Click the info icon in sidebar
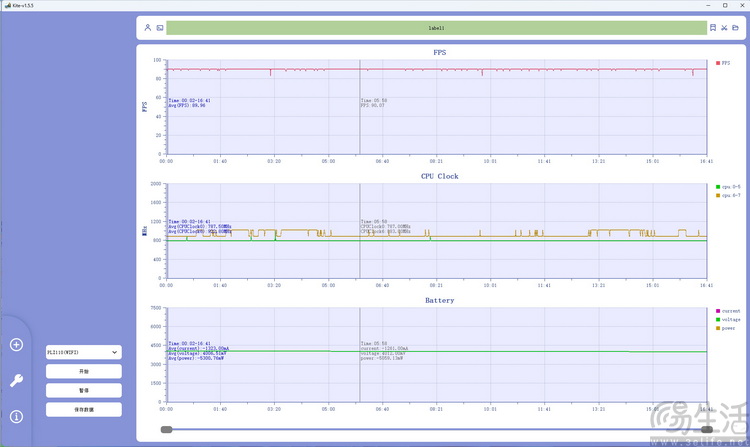750x447 pixels. coord(16,416)
